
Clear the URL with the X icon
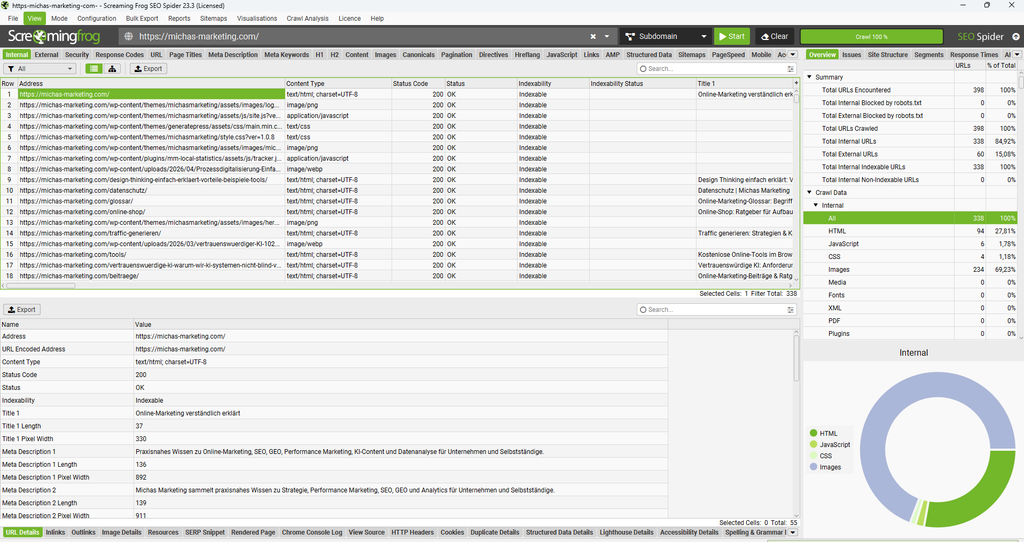(x=593, y=37)
